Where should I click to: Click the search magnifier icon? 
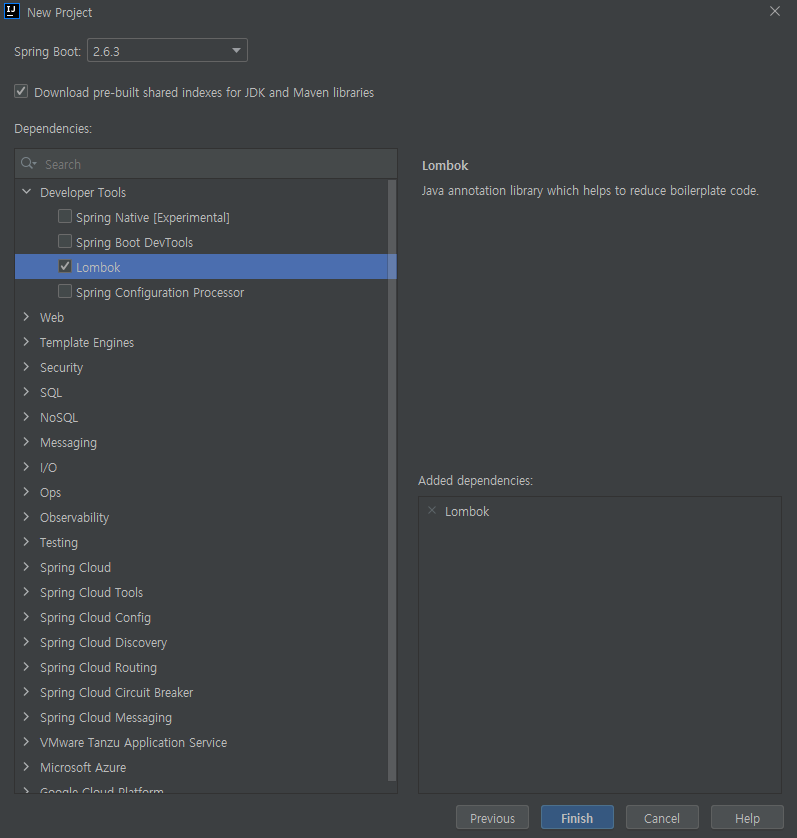[28, 164]
